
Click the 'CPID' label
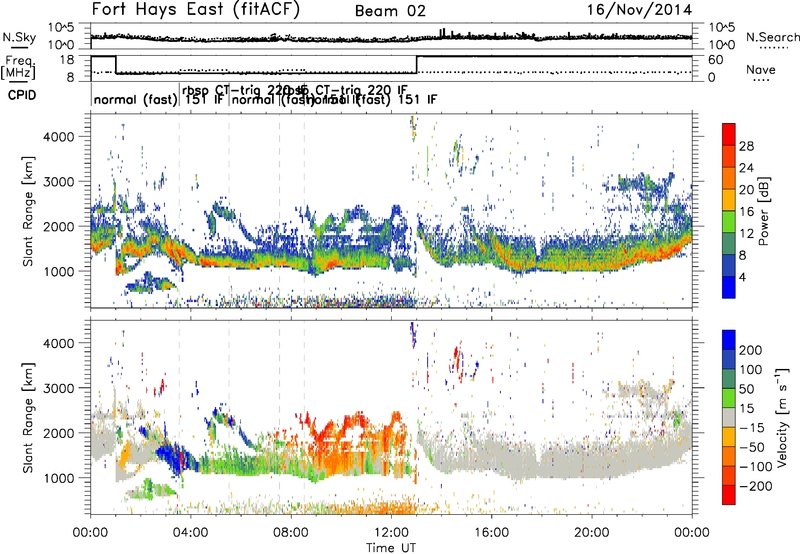click(22, 95)
